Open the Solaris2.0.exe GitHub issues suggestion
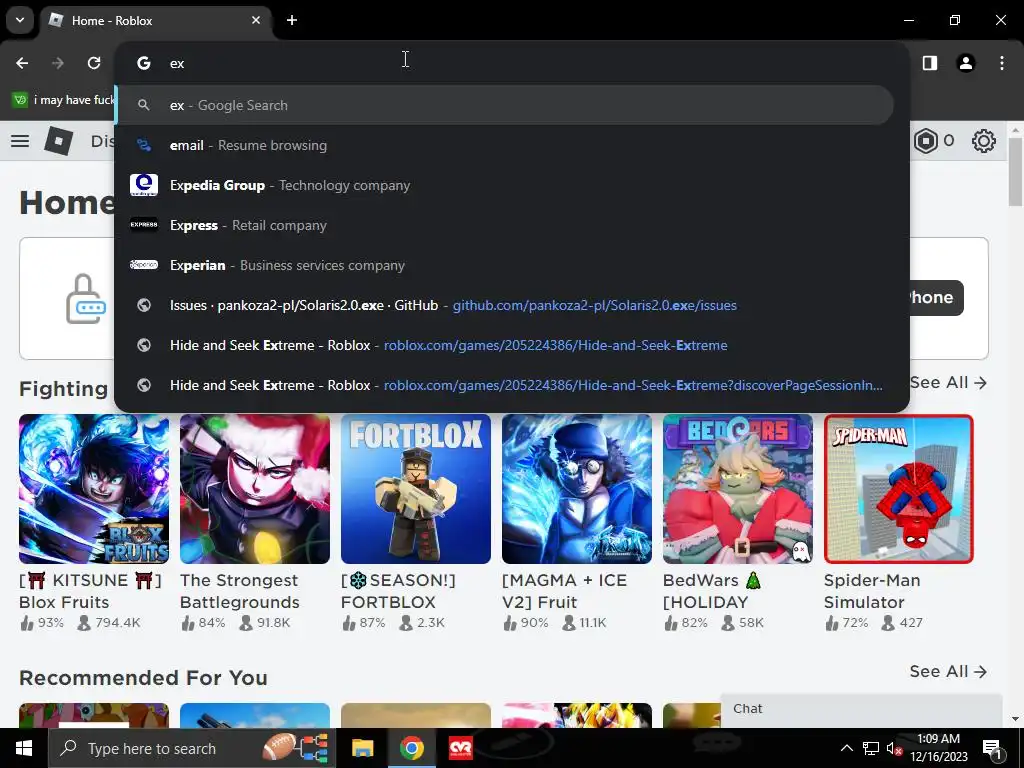1024x768 pixels. pyautogui.click(x=504, y=305)
